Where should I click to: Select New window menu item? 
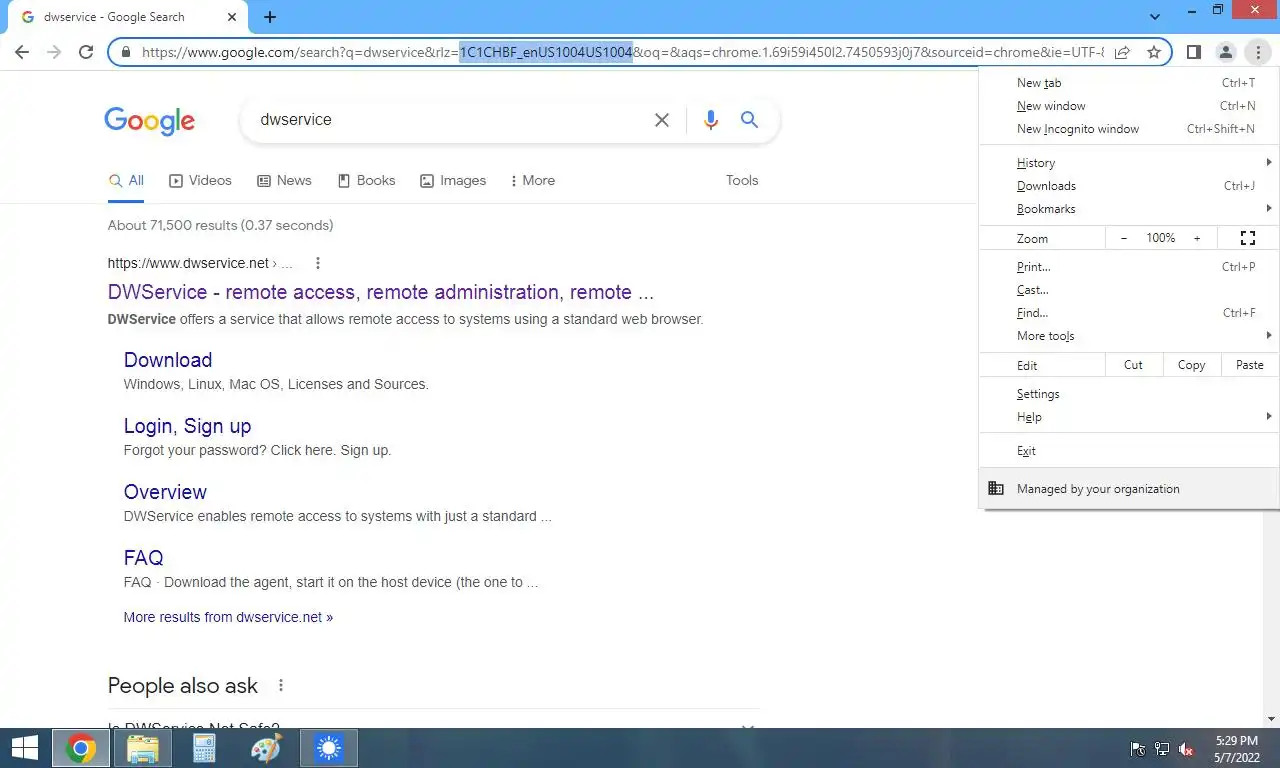tap(1129, 106)
